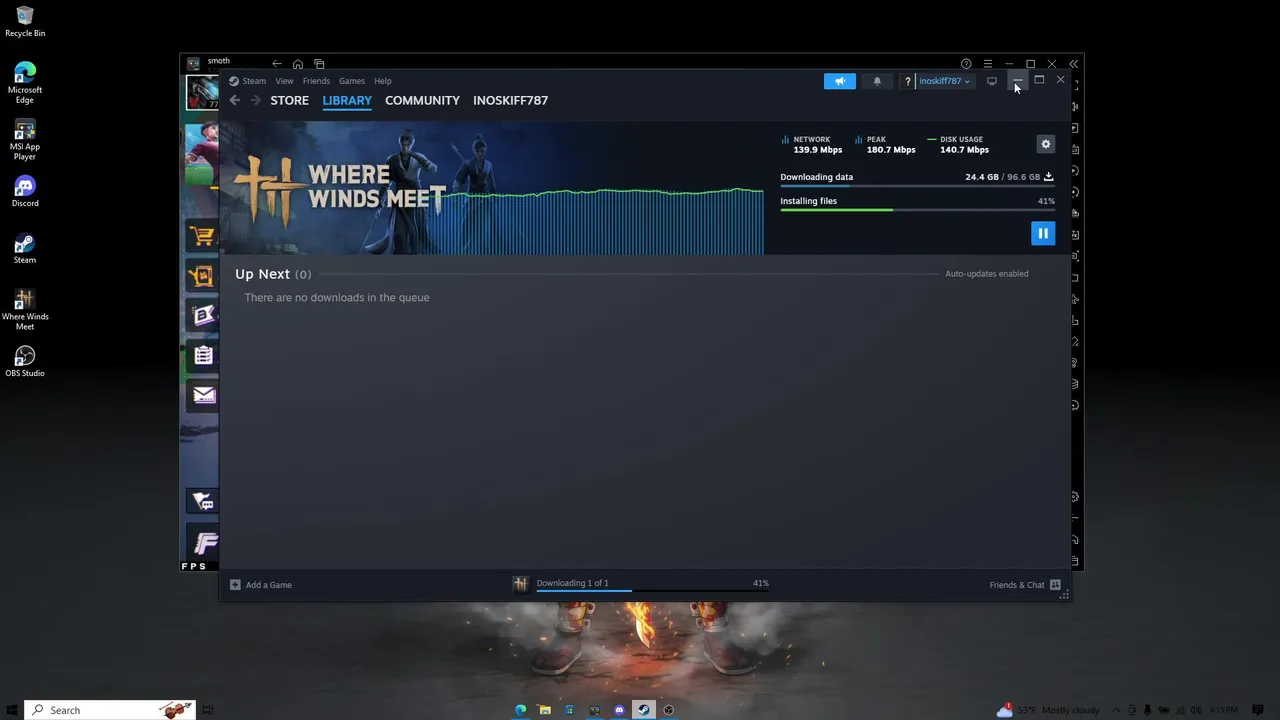Screen dimensions: 1280x720
Task: Click the PEAK 180.7 Mbps stat
Action: [x=885, y=145]
